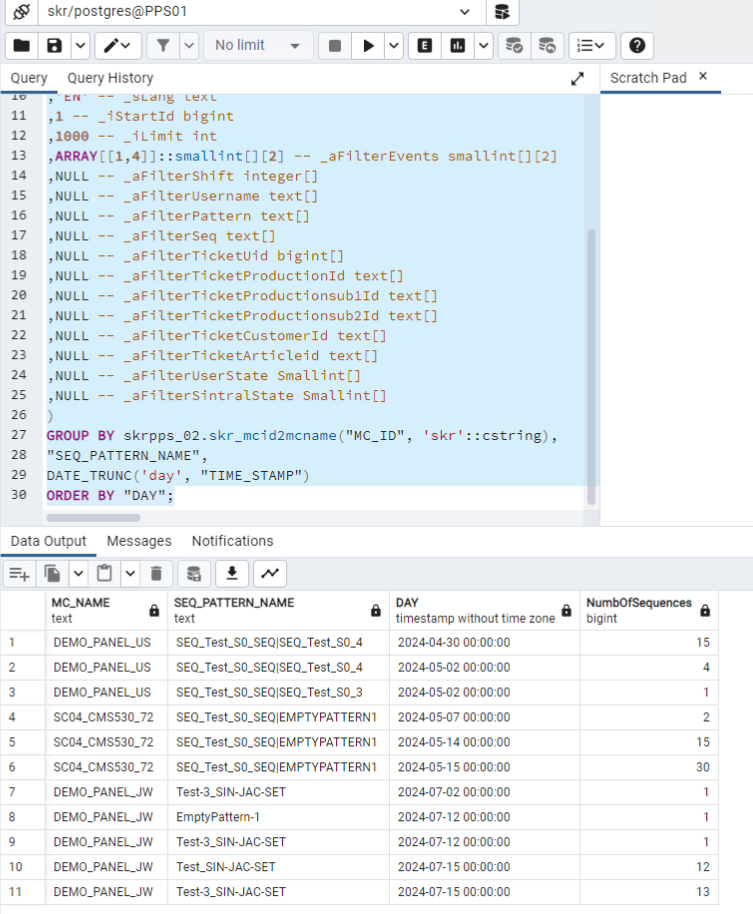Open the Help question mark

[637, 45]
